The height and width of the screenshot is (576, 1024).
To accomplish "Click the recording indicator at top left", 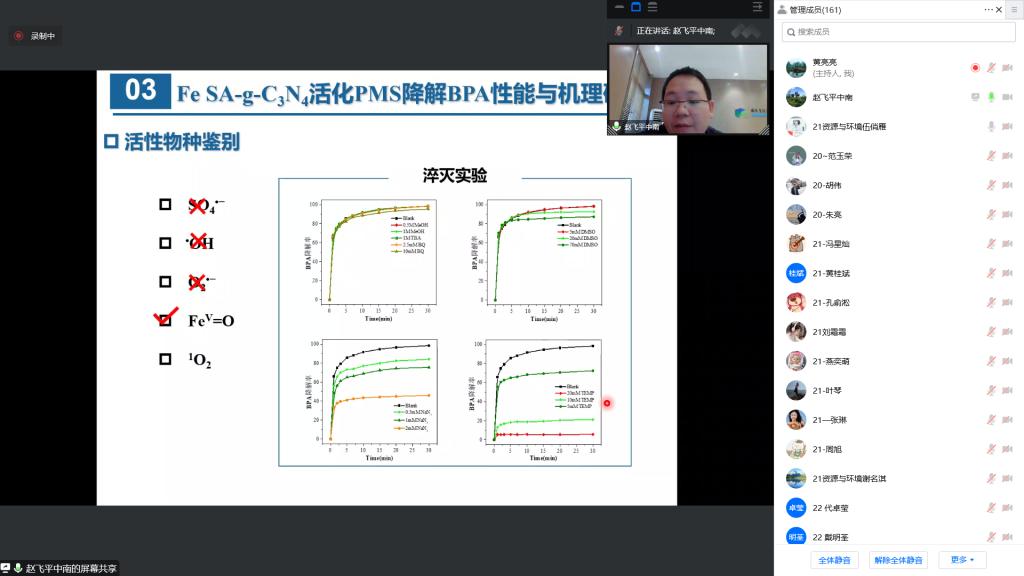I will coord(35,36).
